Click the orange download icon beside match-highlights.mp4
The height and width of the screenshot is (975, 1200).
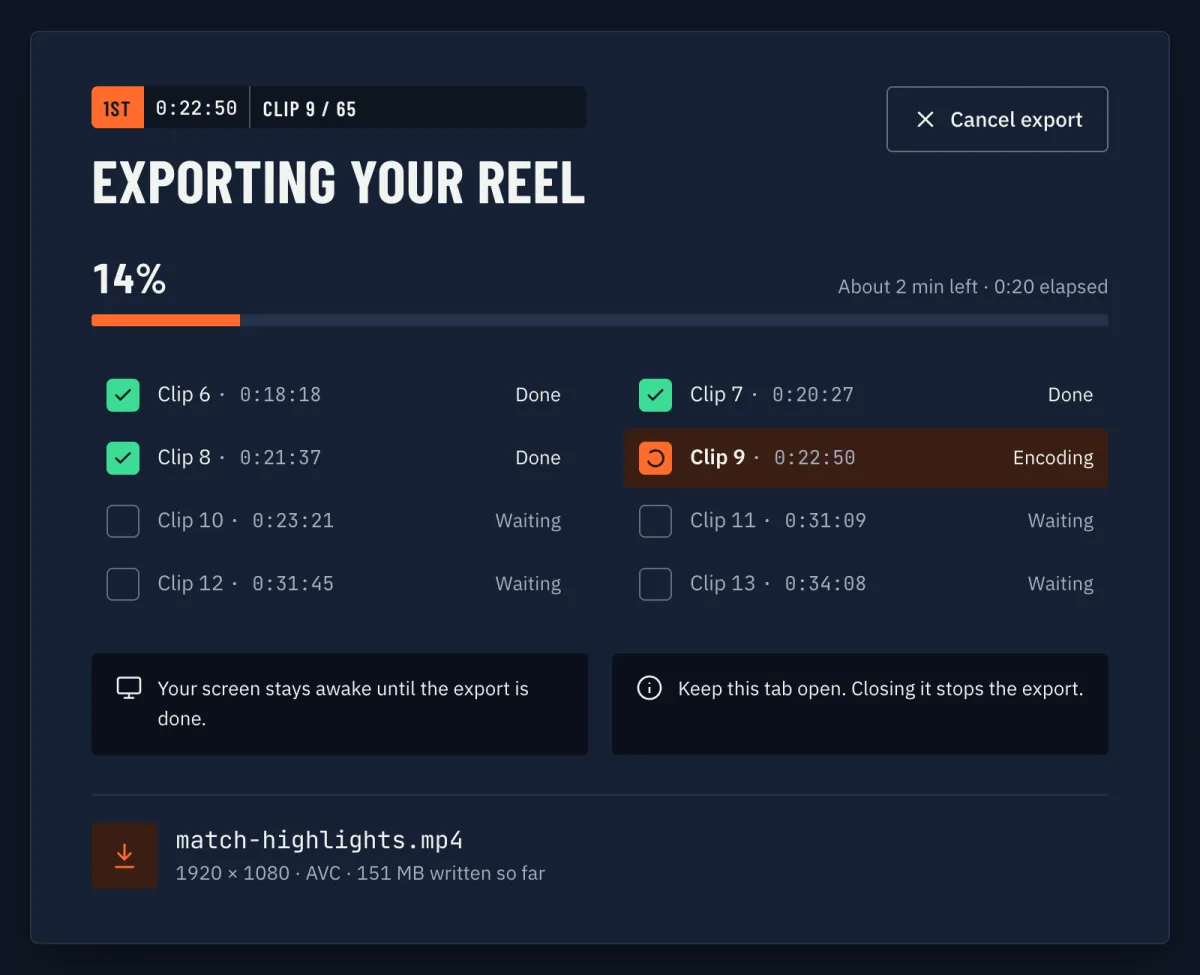click(124, 855)
